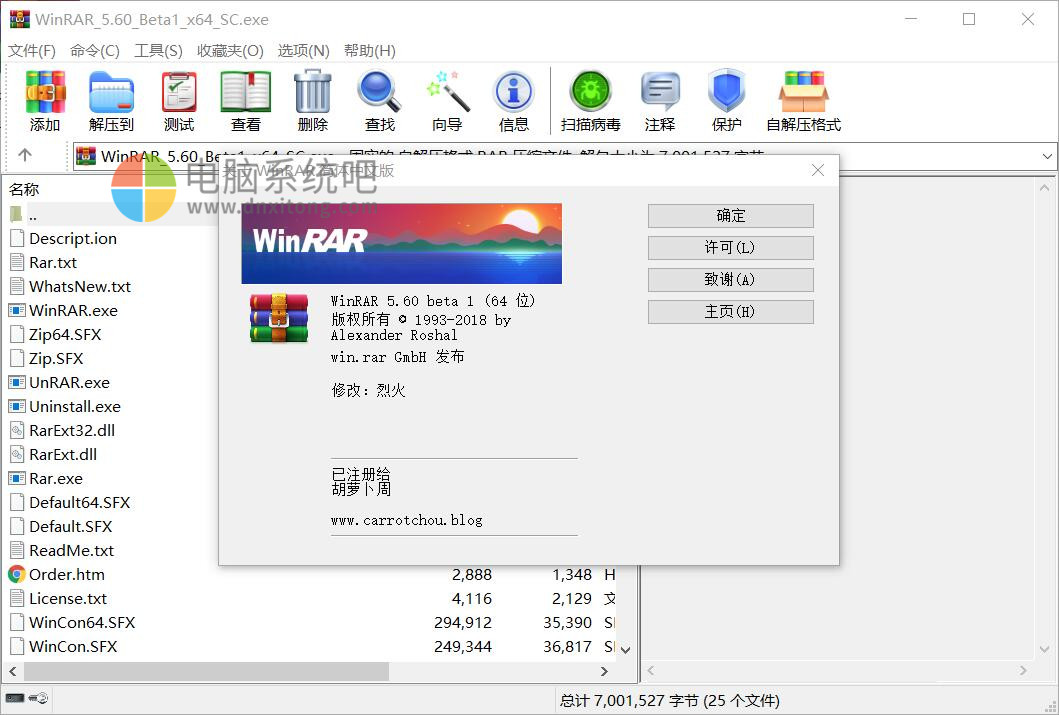Click the WinRAR app icon in title bar
Image resolution: width=1059 pixels, height=715 pixels.
(20, 19)
